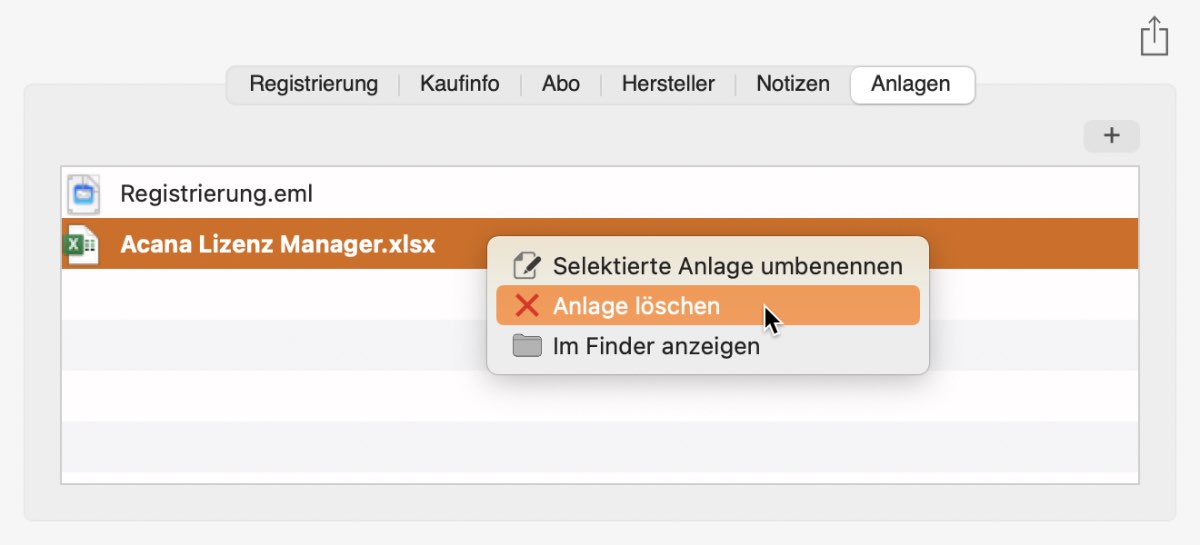Choose Selektierte Anlage umbenennen
This screenshot has width=1200, height=545.
tap(708, 266)
